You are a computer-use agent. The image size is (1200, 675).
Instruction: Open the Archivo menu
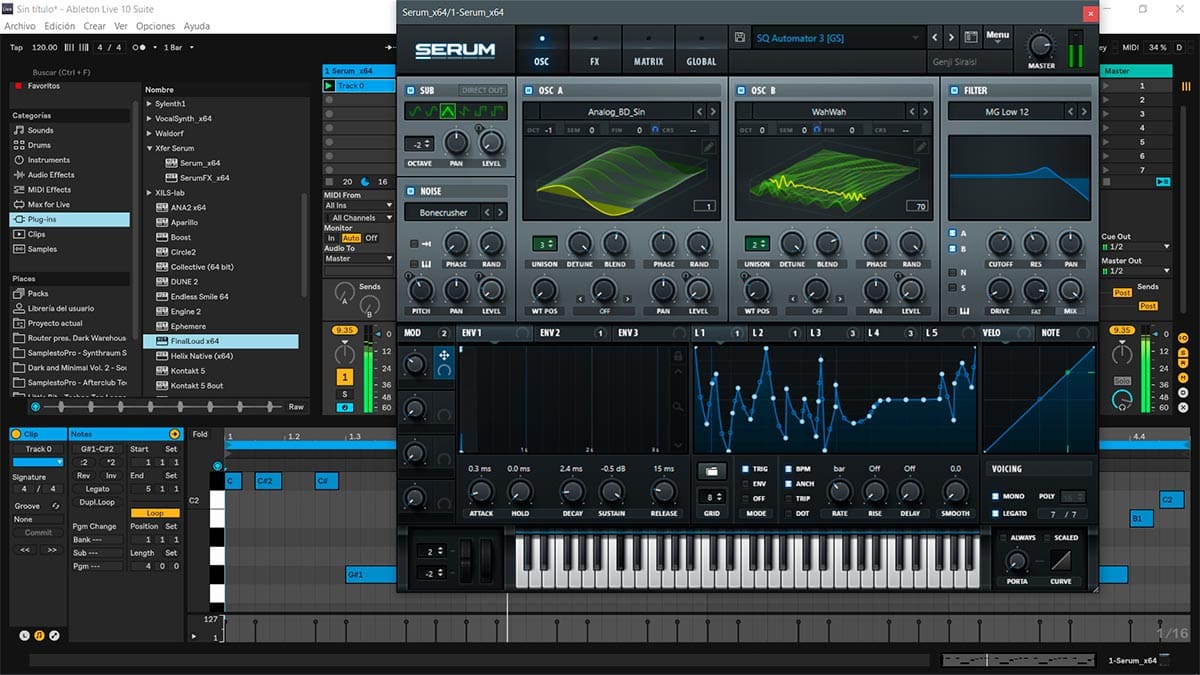20,26
